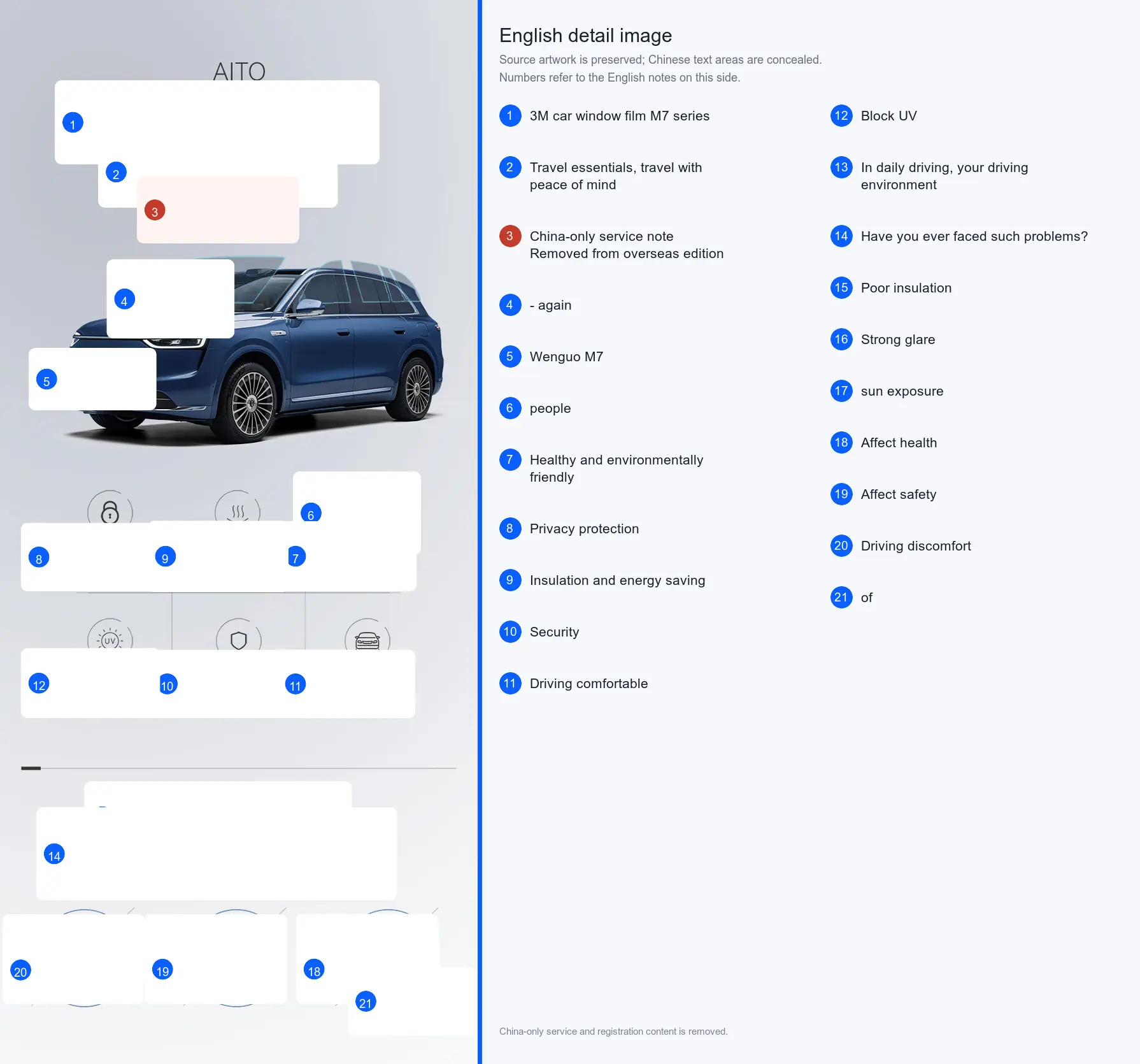Click the padlock privacy icon
The image size is (1140, 1064).
(110, 508)
